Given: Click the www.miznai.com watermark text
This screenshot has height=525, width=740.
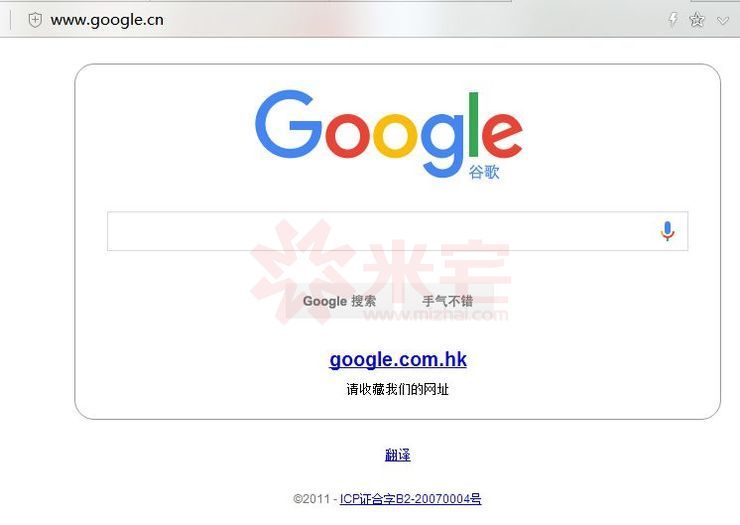Looking at the screenshot, I should (436, 314).
